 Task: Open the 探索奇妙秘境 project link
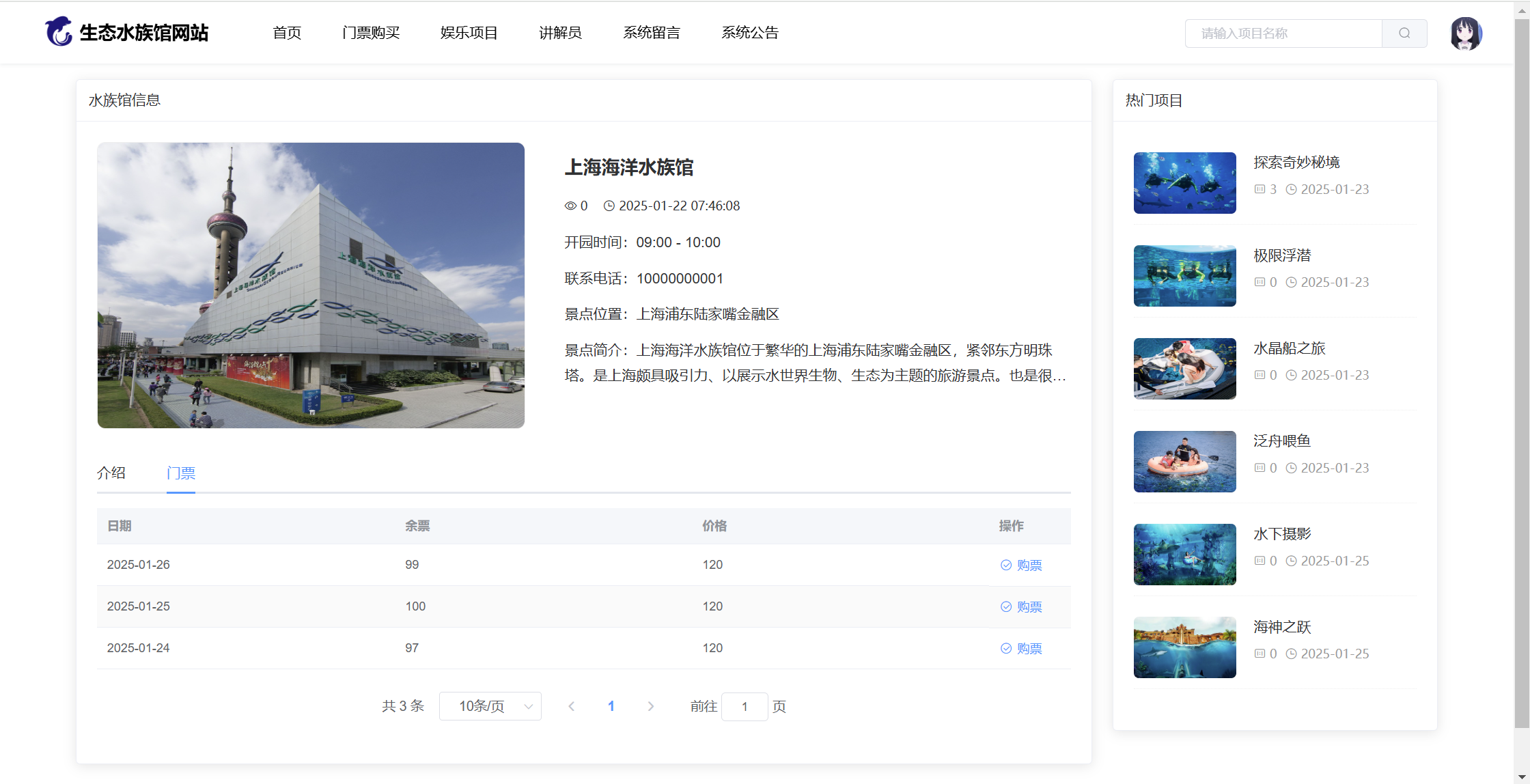pos(1296,163)
